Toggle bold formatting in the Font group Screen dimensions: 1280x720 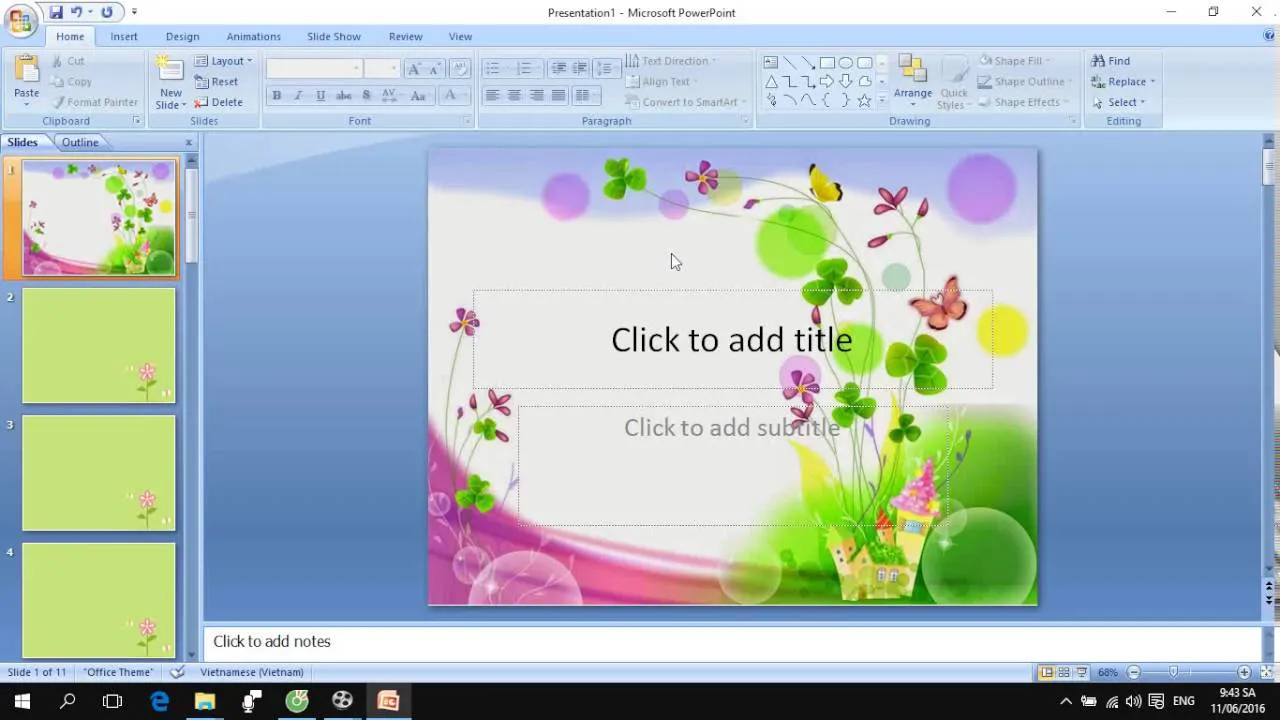pos(277,95)
